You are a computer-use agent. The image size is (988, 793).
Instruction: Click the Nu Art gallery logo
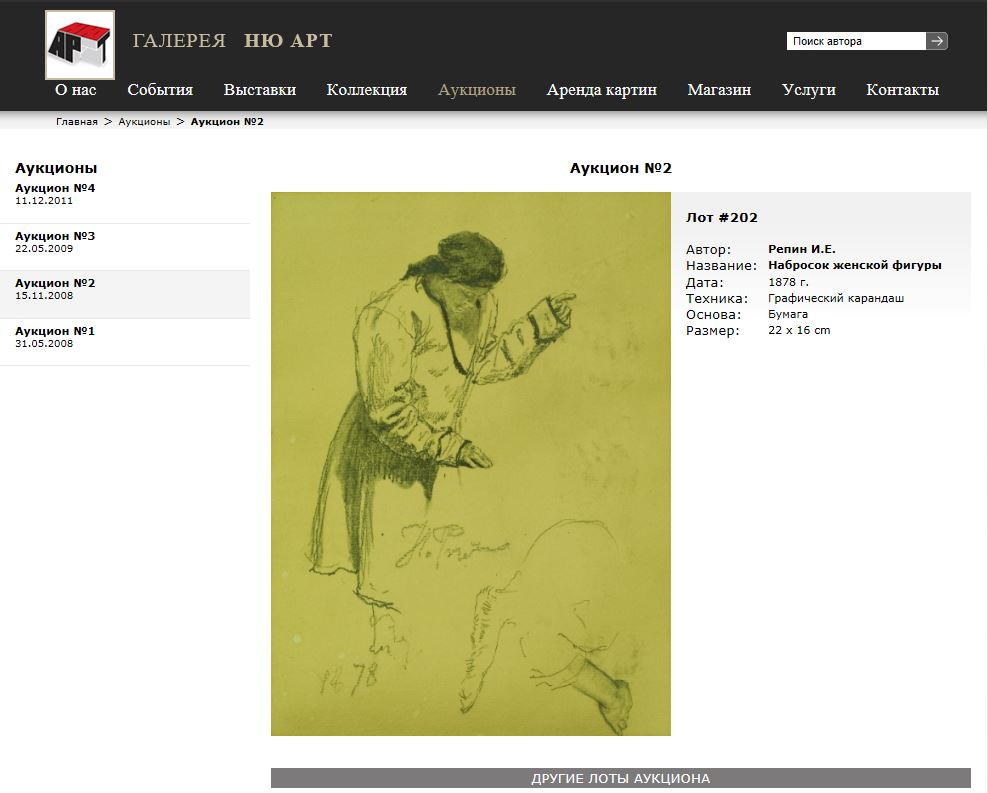click(80, 45)
